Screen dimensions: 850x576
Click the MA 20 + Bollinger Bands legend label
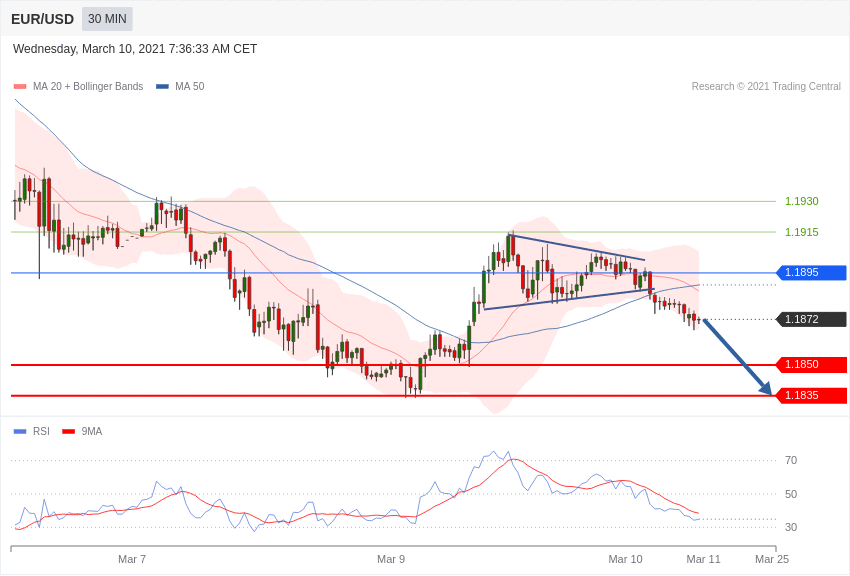tap(88, 87)
